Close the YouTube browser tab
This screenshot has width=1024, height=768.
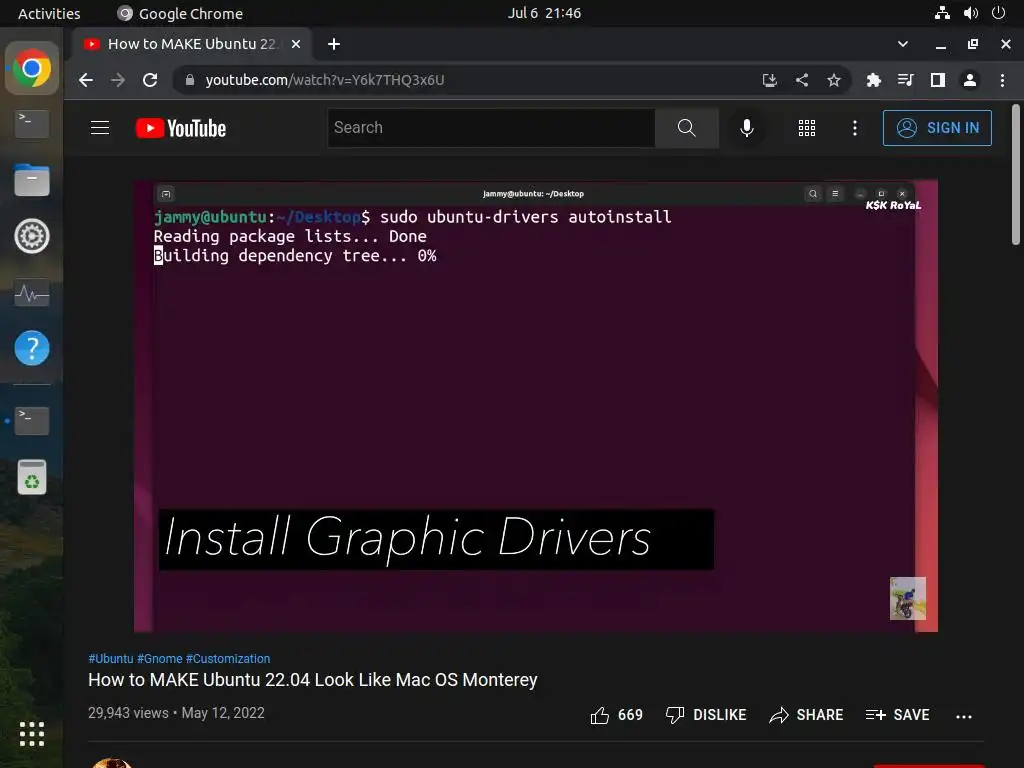[296, 44]
